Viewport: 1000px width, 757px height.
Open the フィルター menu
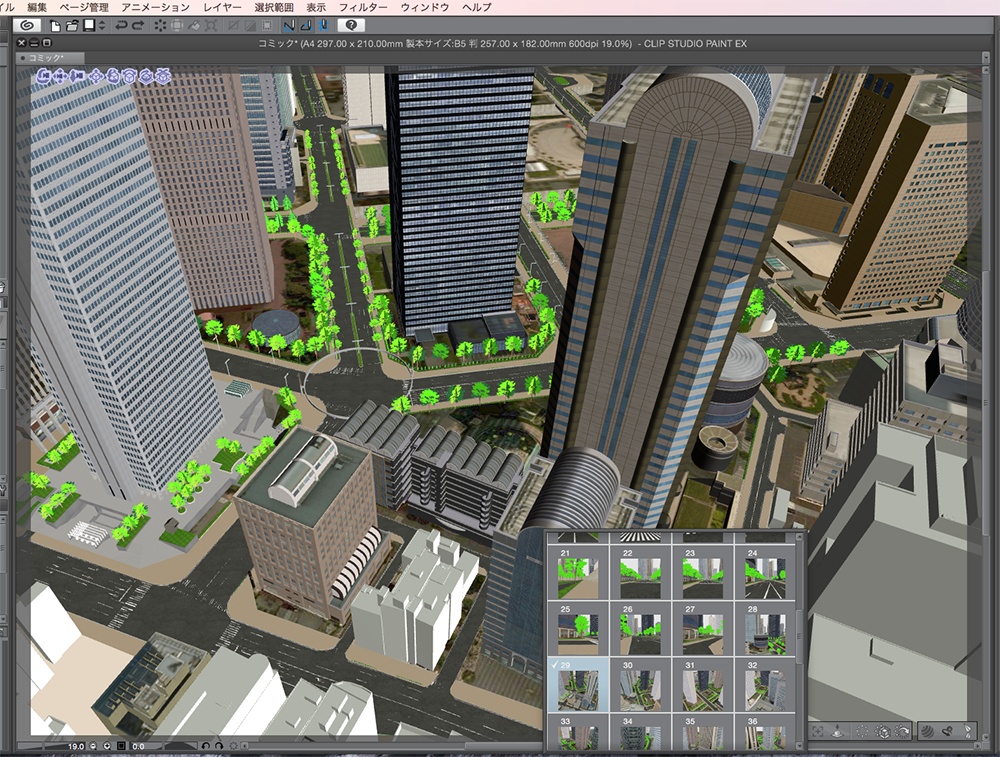(363, 7)
